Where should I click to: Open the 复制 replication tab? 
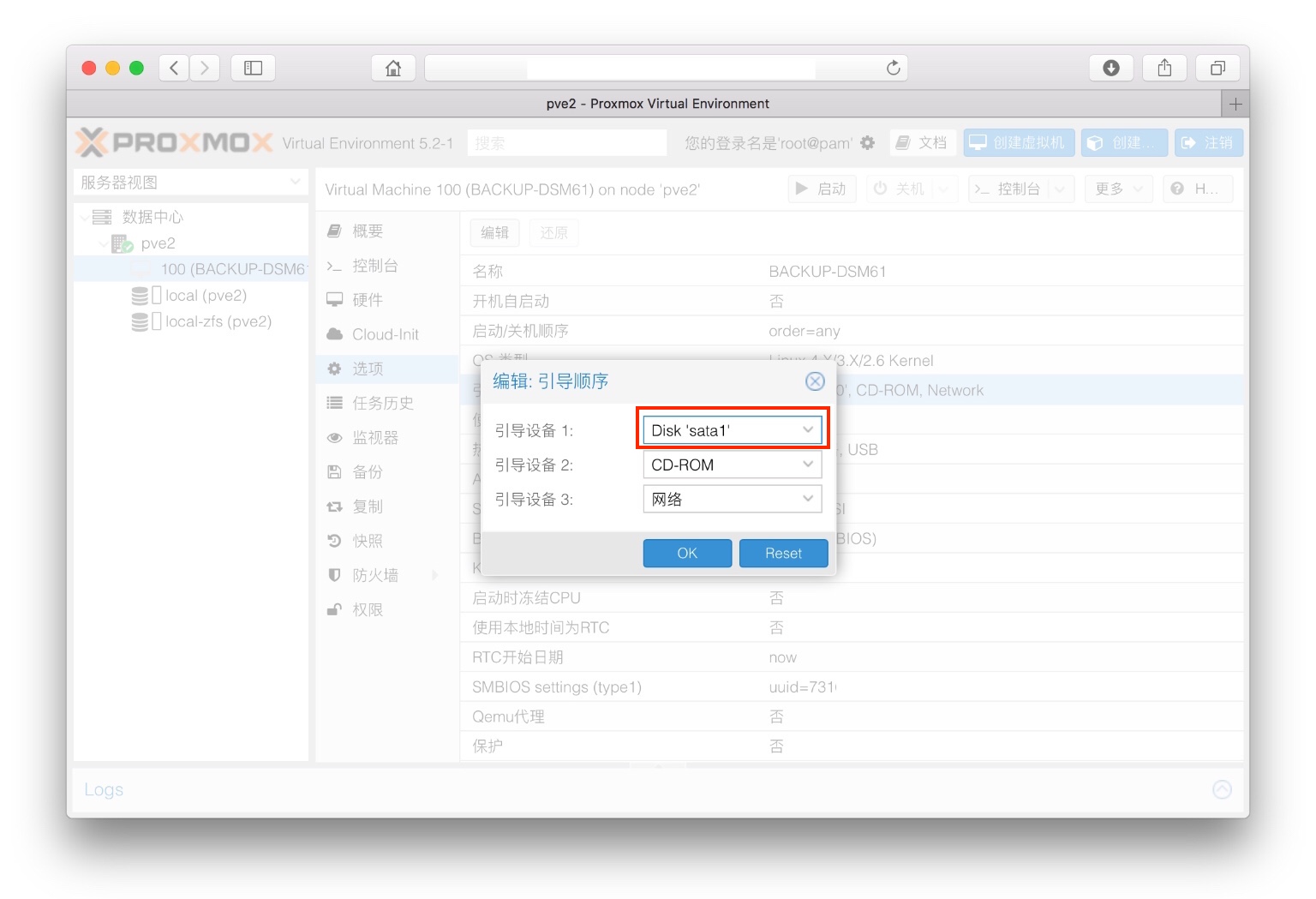(387, 506)
